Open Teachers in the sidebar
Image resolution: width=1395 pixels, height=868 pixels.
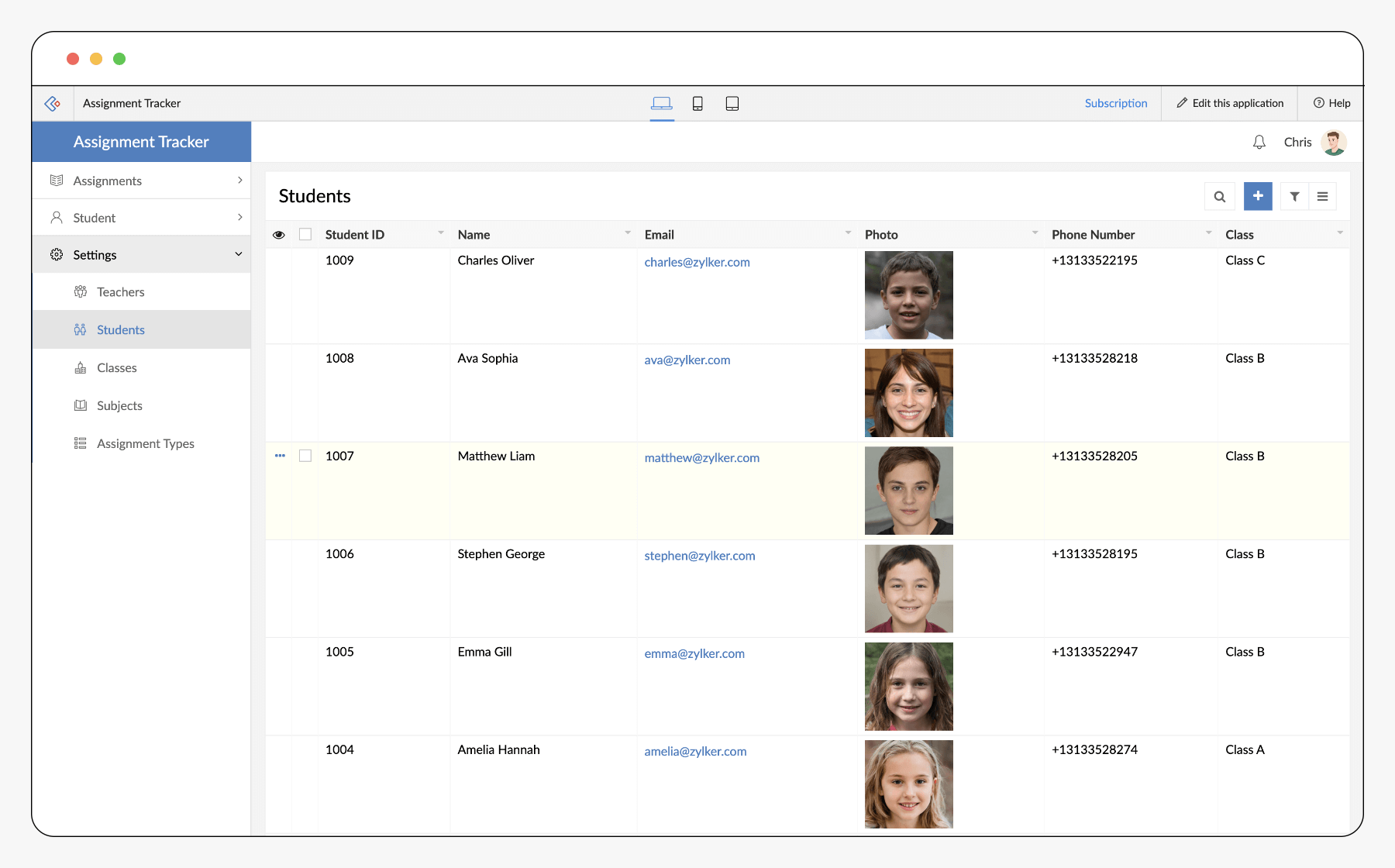[x=121, y=292]
